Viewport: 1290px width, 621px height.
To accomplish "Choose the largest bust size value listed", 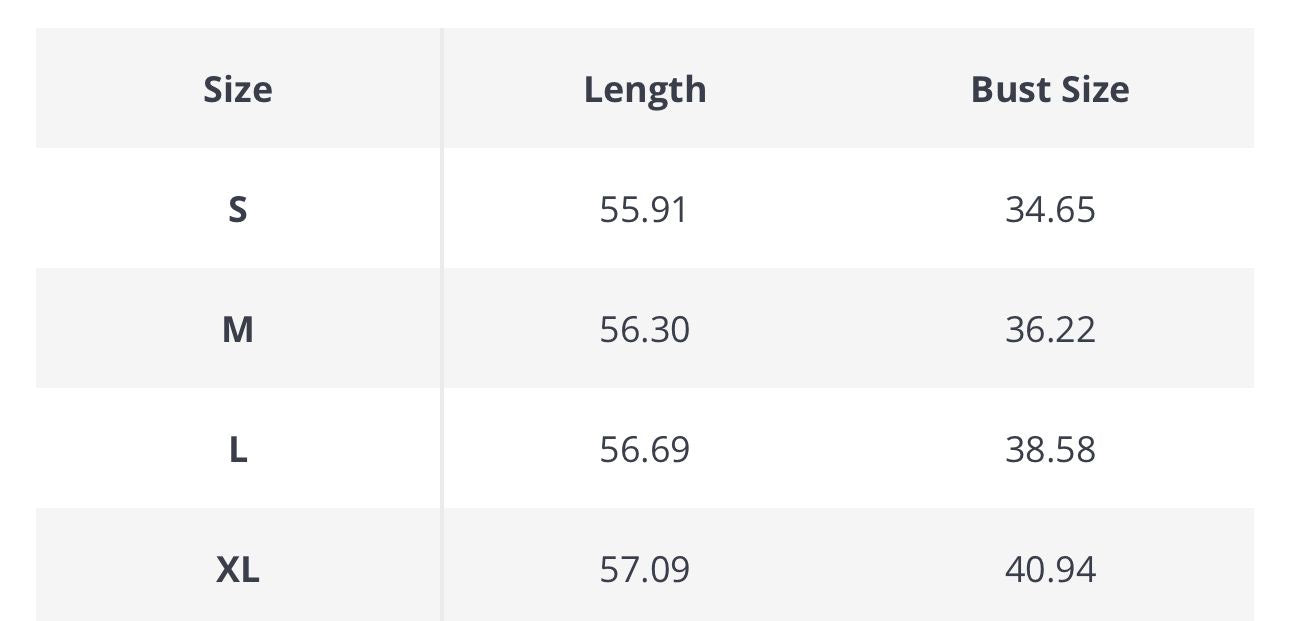I will point(1050,570).
